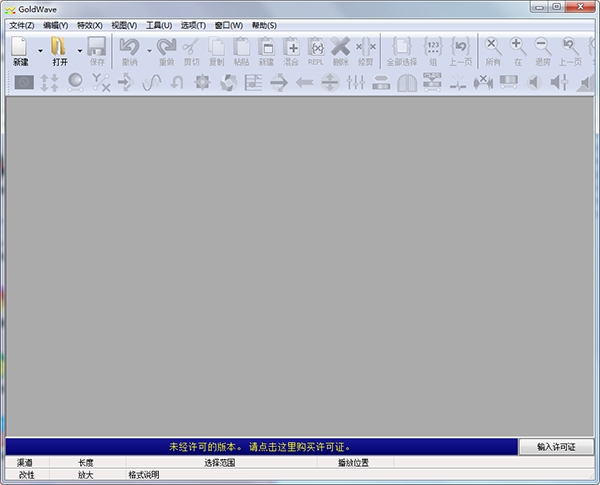
Task: Expand the dropdown arrow beside 撤销
Action: [x=150, y=50]
